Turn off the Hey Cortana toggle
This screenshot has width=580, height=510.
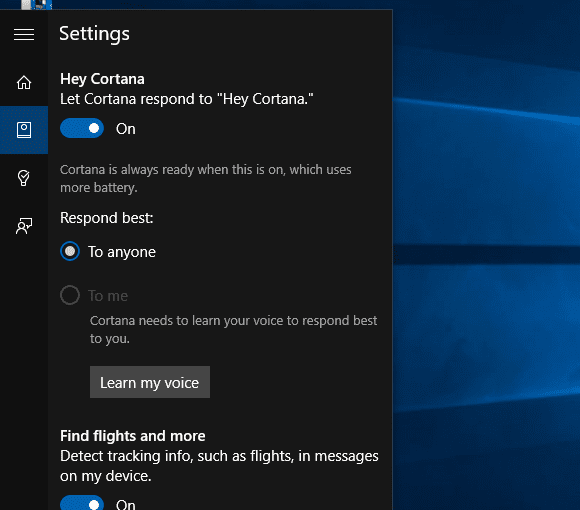point(82,128)
